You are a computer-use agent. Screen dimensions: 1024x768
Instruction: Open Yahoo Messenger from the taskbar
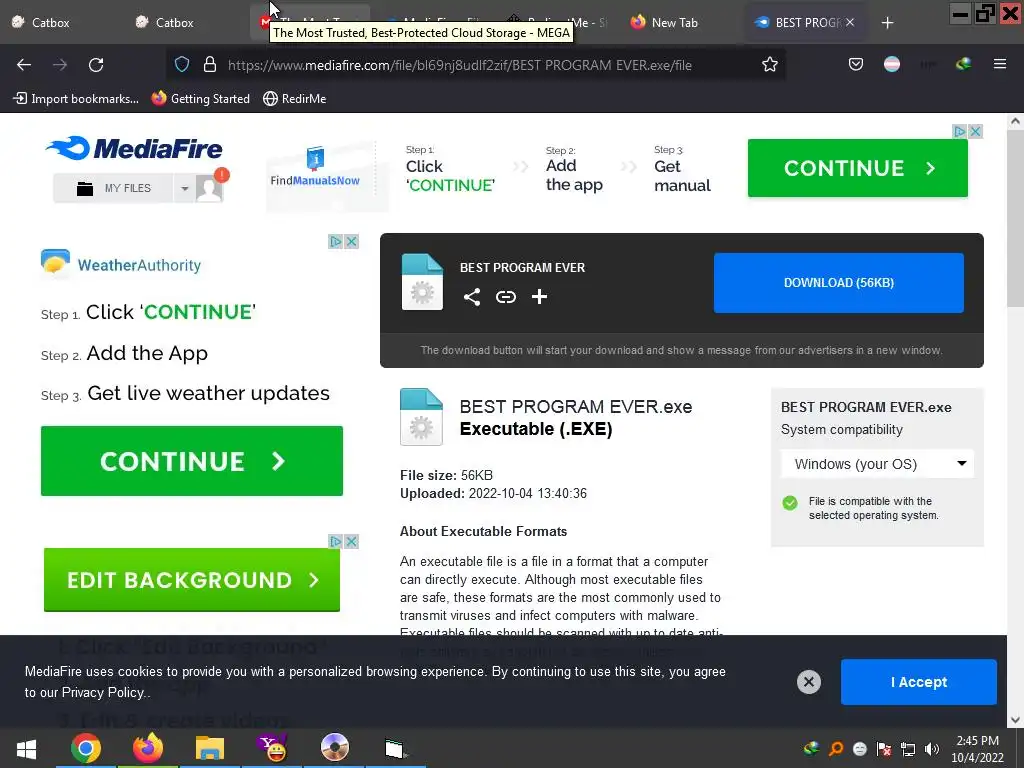[272, 748]
